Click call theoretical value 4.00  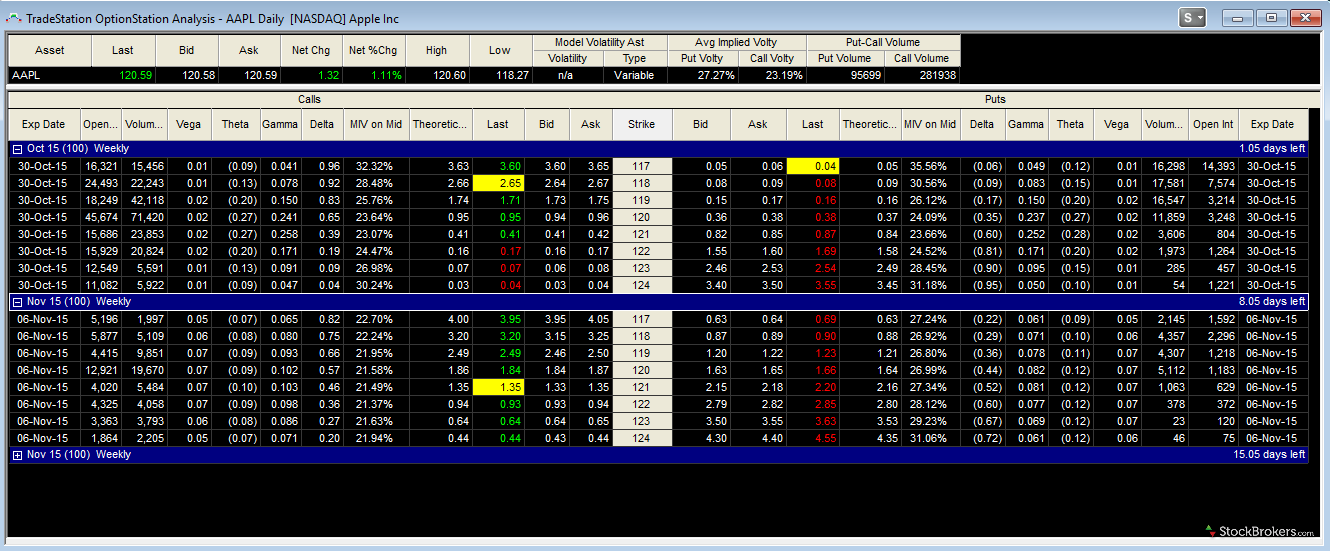458,319
